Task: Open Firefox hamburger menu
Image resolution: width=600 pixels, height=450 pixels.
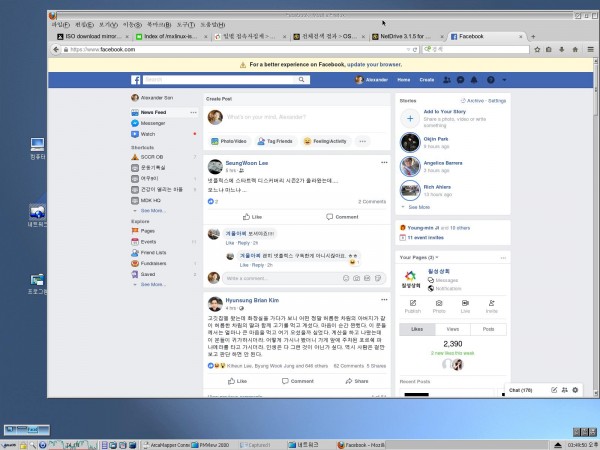Action: [590, 49]
